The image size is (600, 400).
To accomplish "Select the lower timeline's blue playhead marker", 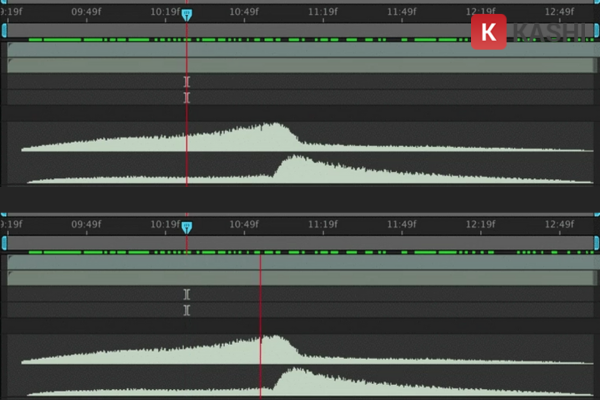I will [186, 227].
